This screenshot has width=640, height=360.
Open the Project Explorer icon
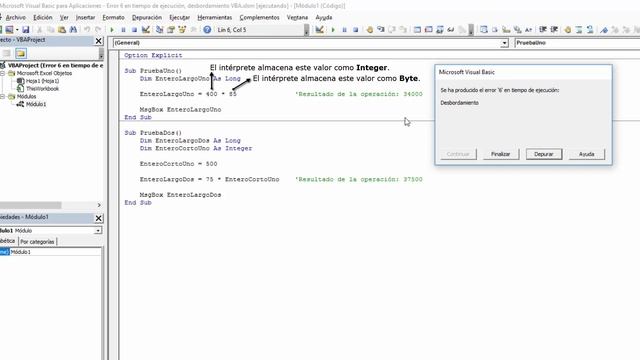(160, 30)
